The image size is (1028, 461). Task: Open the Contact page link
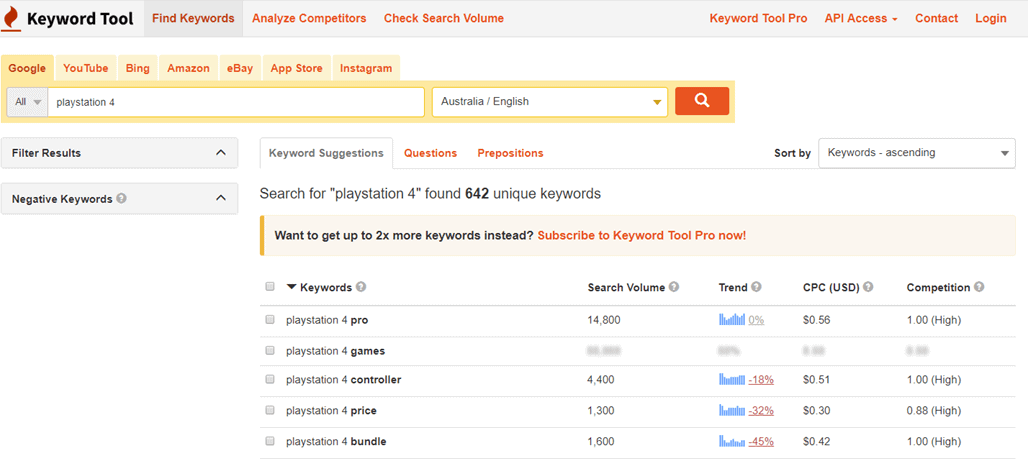tap(936, 18)
